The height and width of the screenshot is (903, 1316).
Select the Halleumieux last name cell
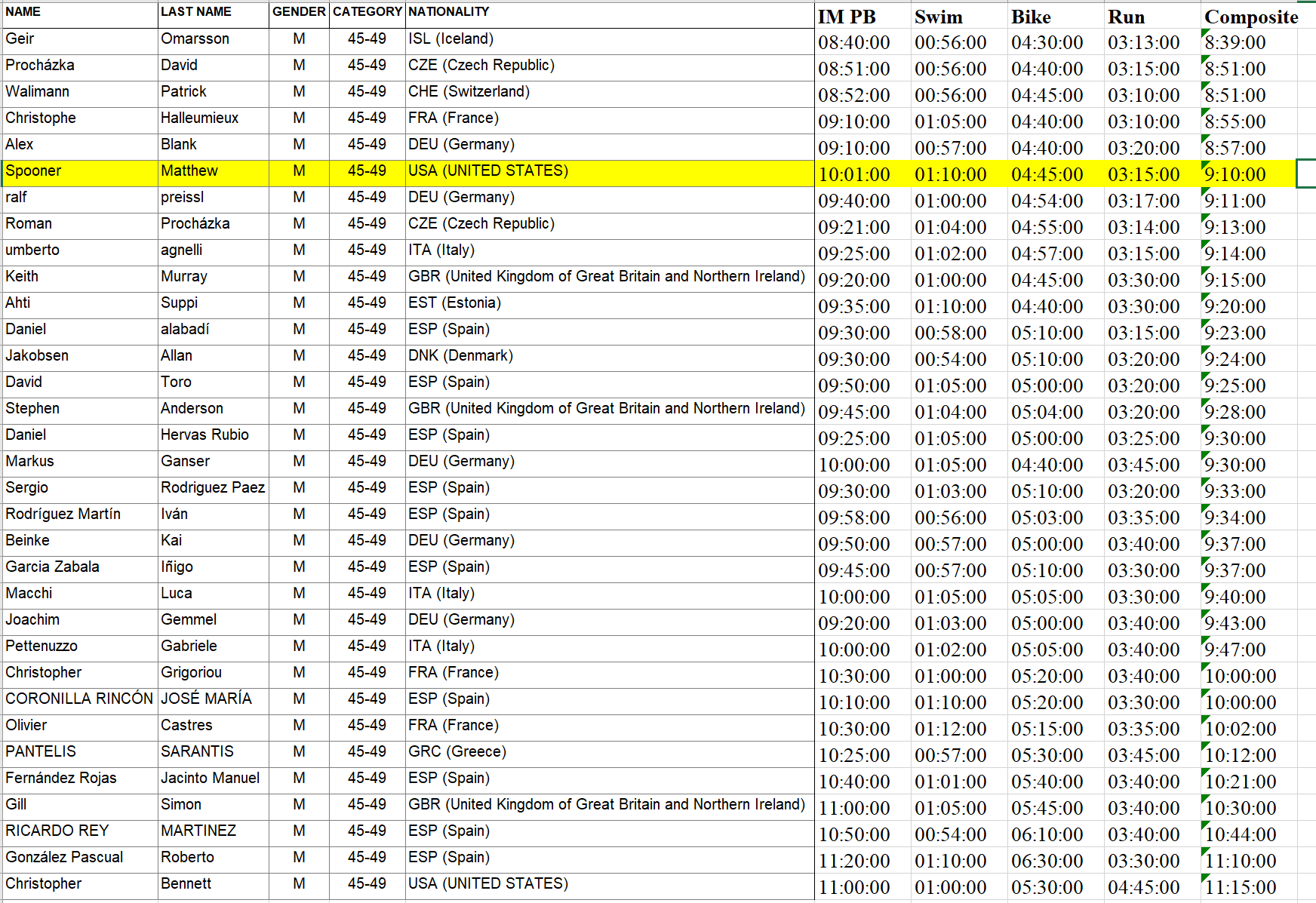click(x=214, y=121)
